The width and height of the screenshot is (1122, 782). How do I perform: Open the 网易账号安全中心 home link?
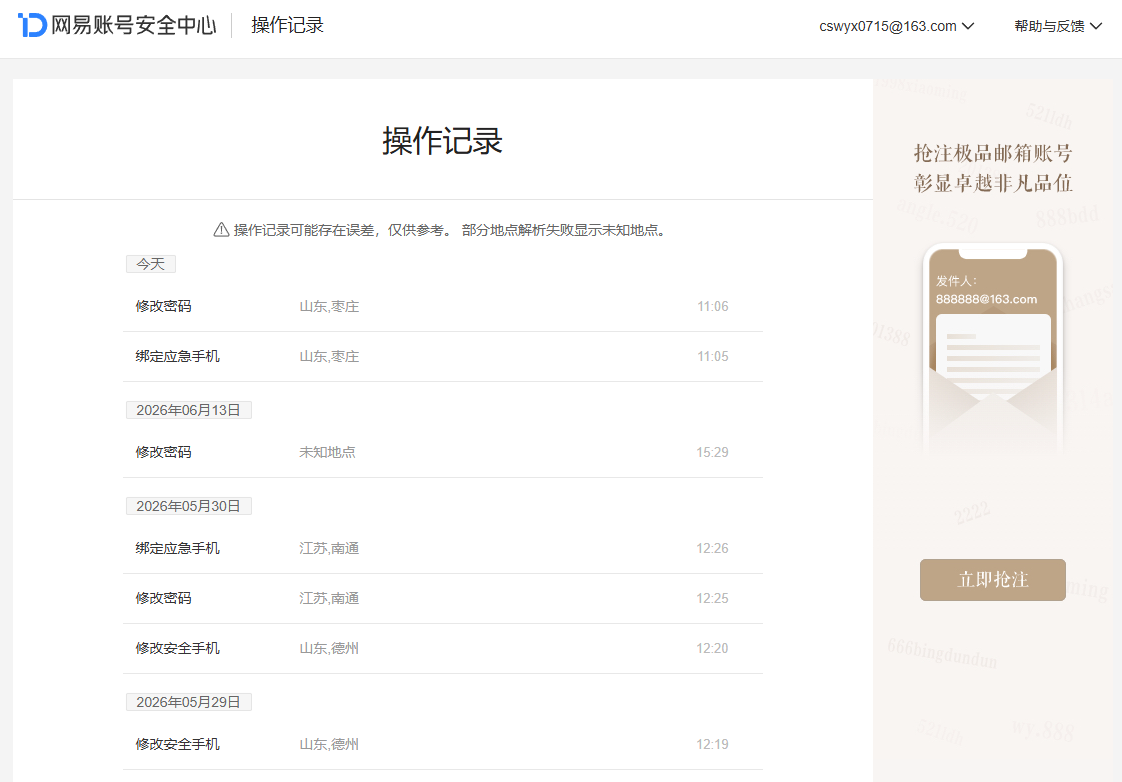(x=133, y=25)
